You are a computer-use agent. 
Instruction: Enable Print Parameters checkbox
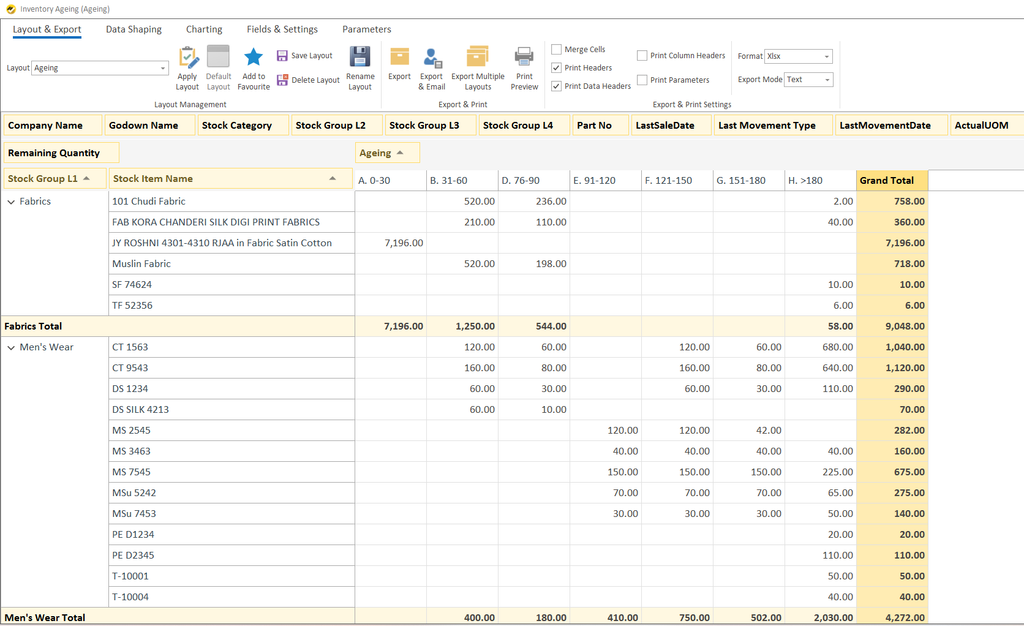click(642, 80)
